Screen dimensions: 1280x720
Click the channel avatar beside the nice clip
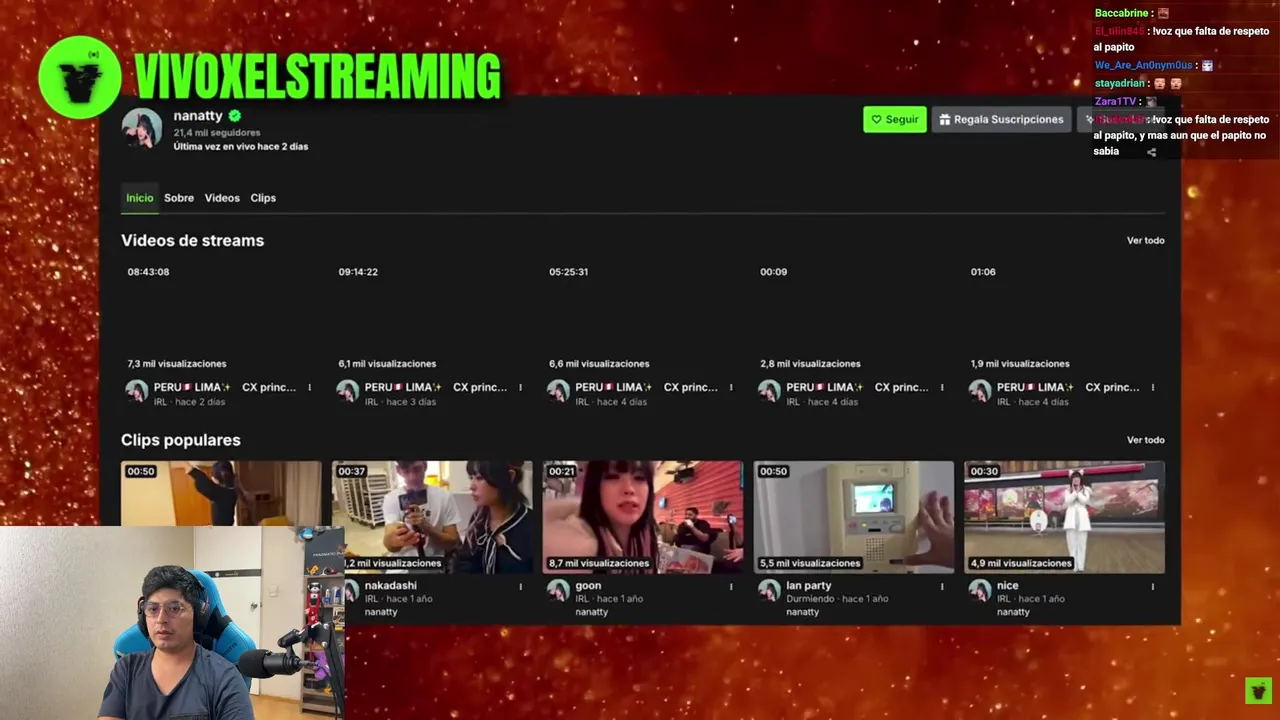coord(980,590)
